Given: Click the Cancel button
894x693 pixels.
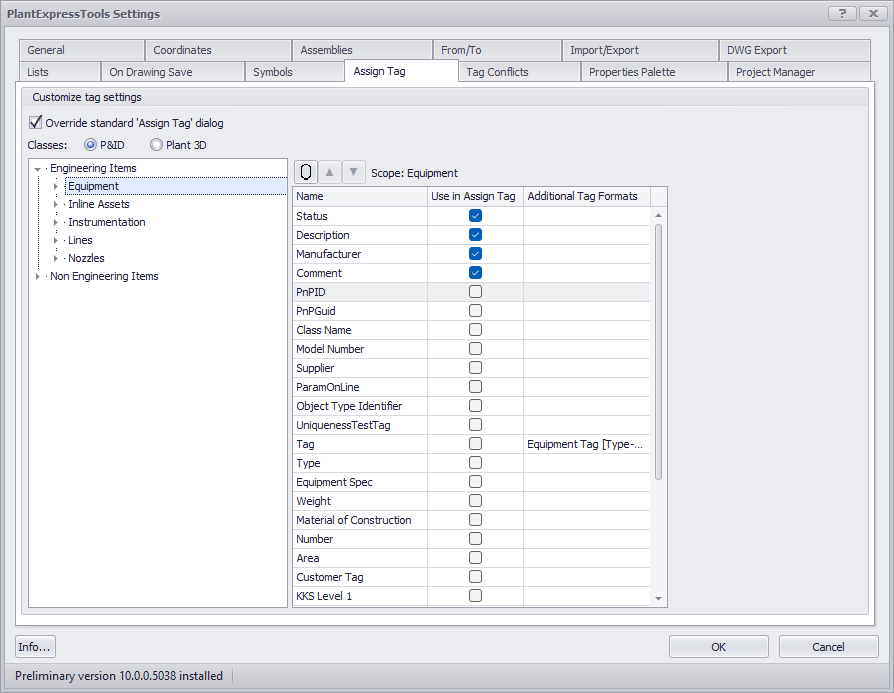Looking at the screenshot, I should [828, 647].
